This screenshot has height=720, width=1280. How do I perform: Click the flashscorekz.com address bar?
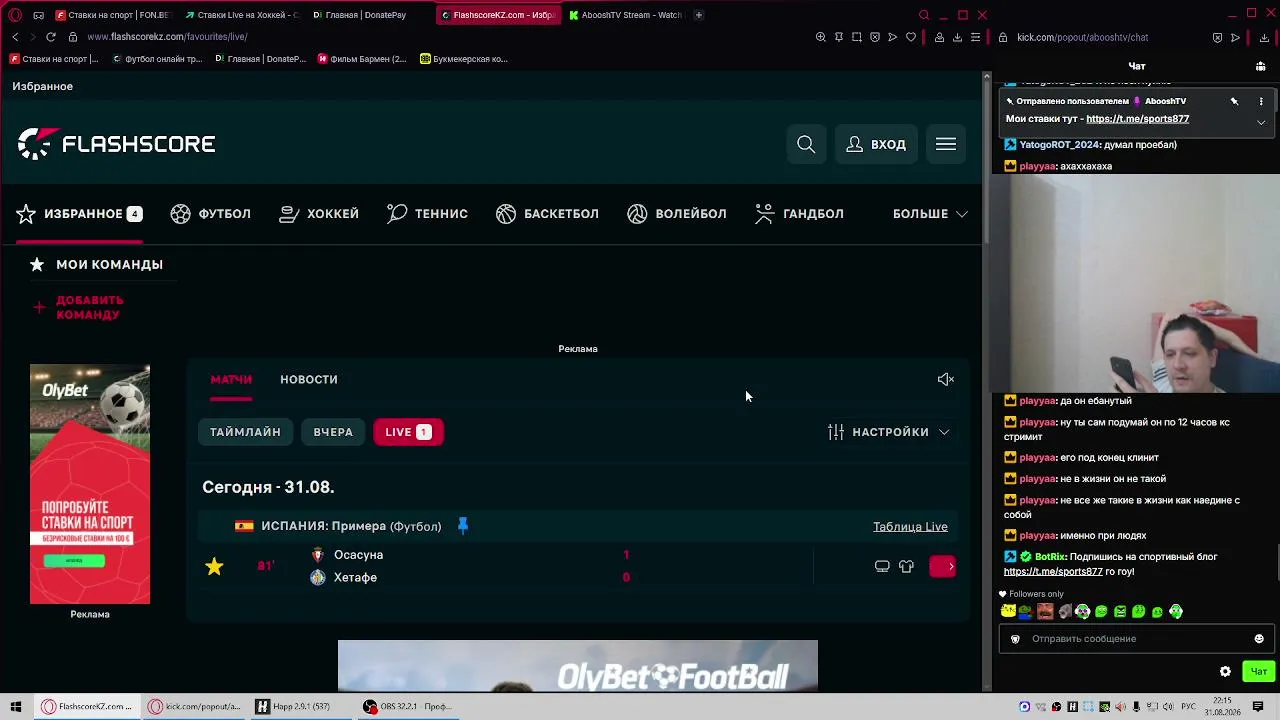click(167, 37)
